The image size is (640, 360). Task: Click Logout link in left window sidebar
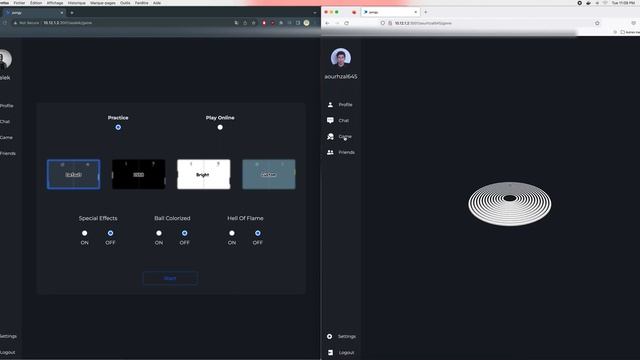click(7, 352)
